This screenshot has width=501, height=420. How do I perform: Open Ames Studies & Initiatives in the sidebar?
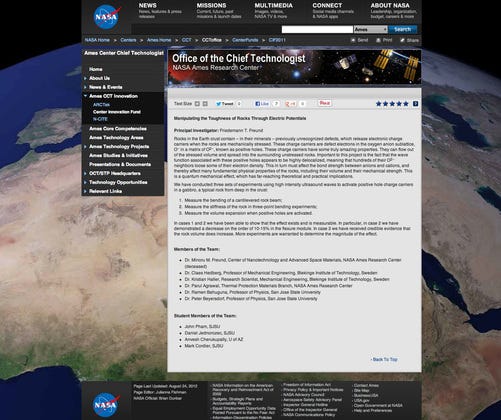coord(118,155)
